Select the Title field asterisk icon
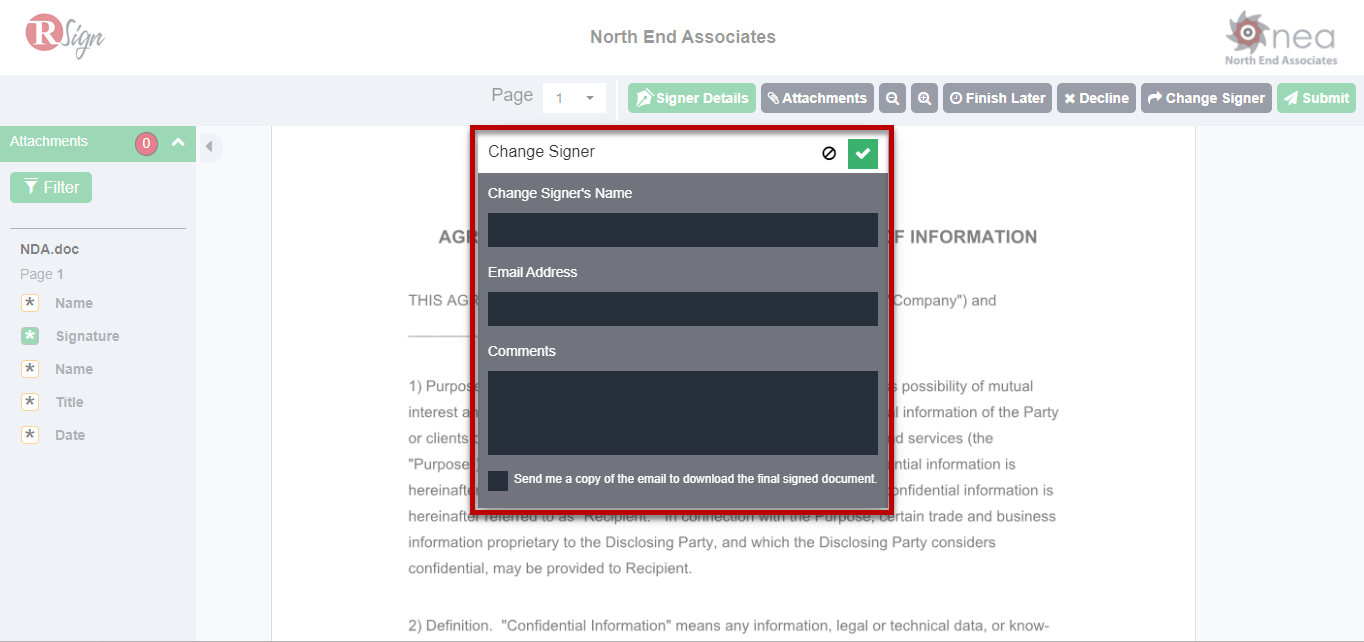1364x642 pixels. coord(30,402)
